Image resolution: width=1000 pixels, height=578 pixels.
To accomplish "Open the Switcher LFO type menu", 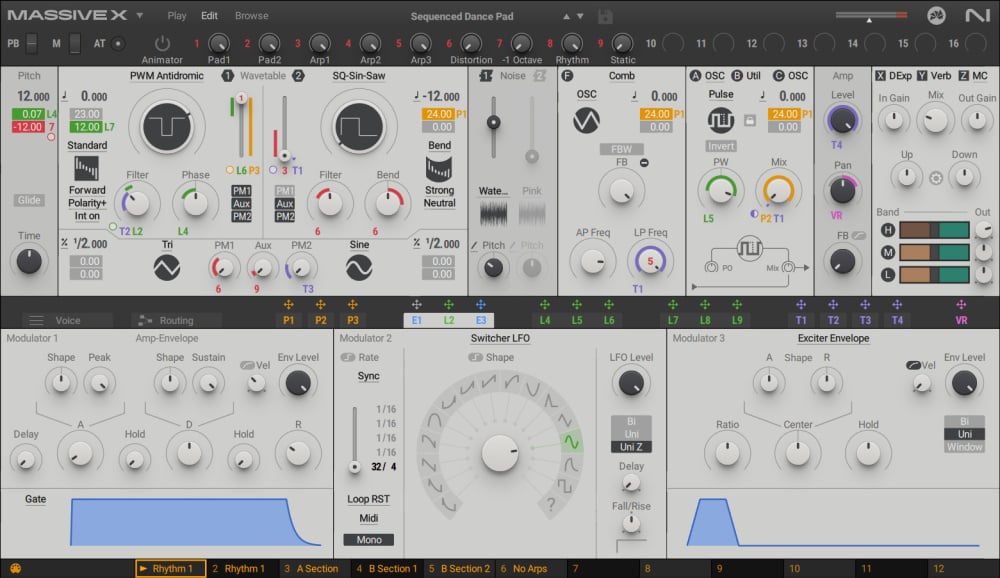I will pos(500,338).
